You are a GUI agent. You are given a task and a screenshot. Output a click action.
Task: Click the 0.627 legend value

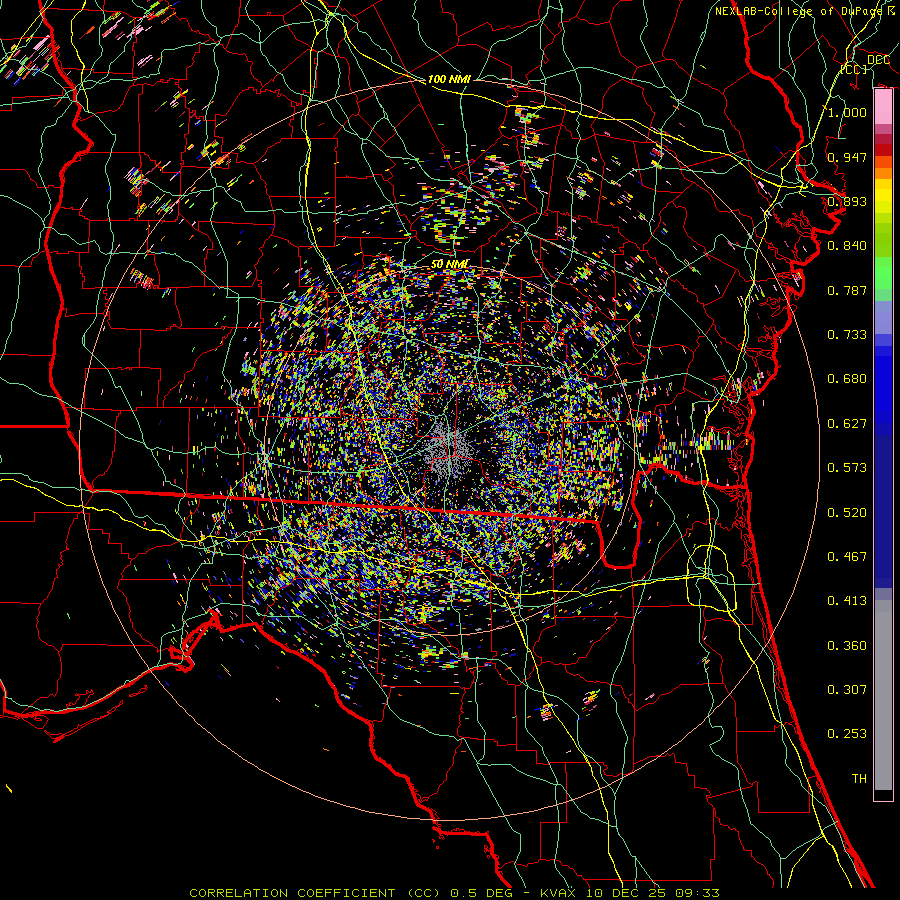tap(847, 424)
